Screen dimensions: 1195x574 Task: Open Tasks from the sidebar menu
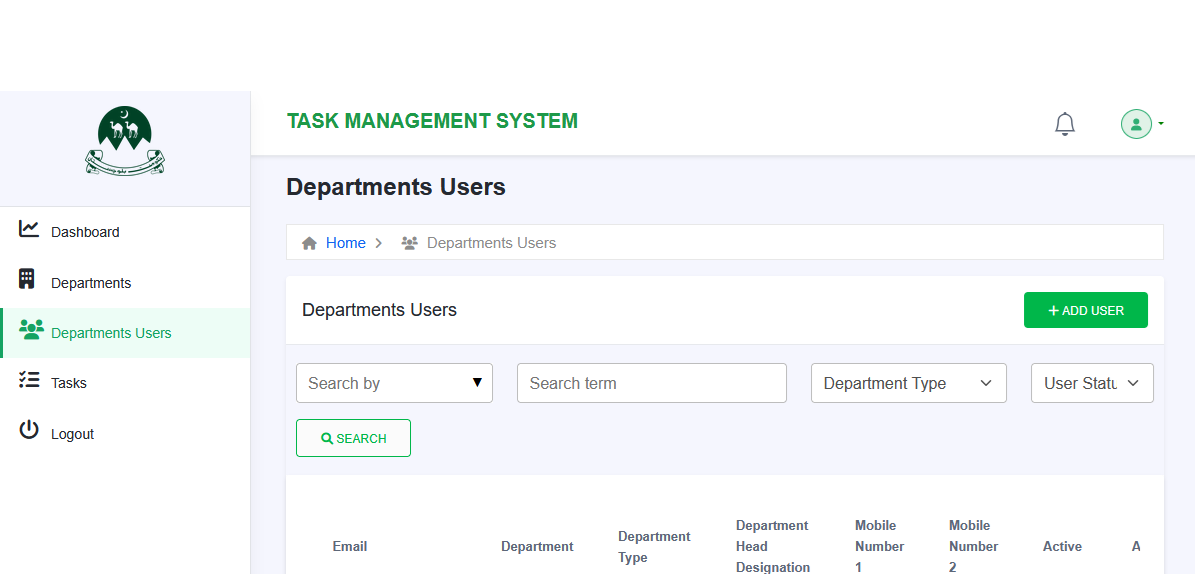coord(69,383)
